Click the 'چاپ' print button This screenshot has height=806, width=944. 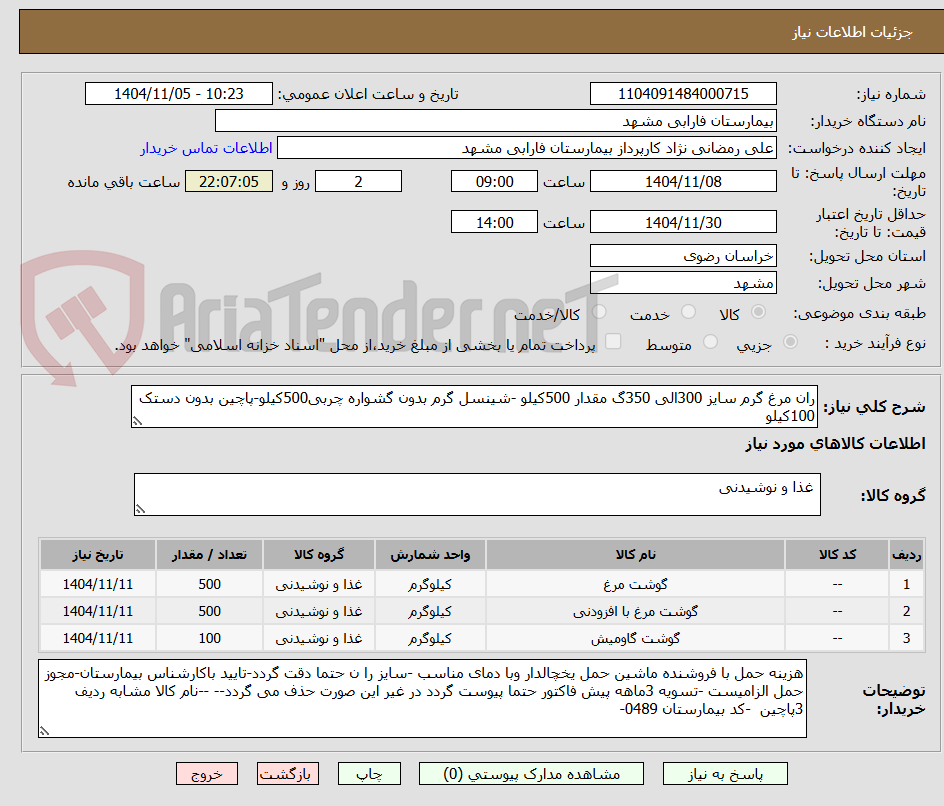tap(369, 773)
